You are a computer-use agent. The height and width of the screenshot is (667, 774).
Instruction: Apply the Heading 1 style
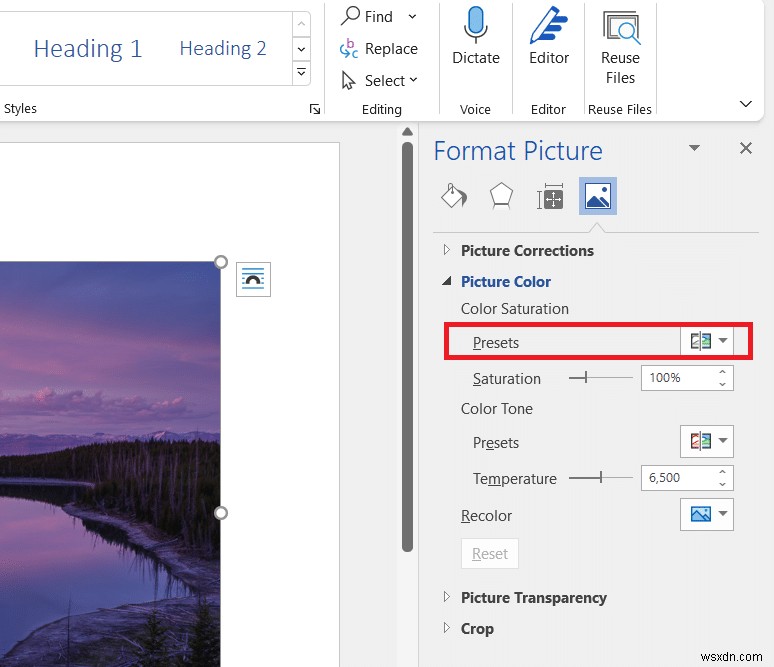[x=88, y=48]
